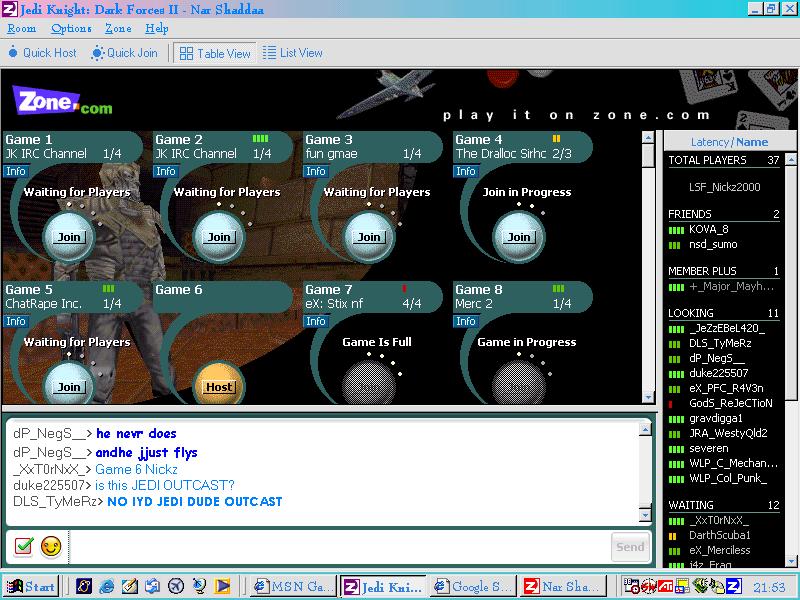Join Game 3 fun gmae
800x600 pixels.
(369, 237)
